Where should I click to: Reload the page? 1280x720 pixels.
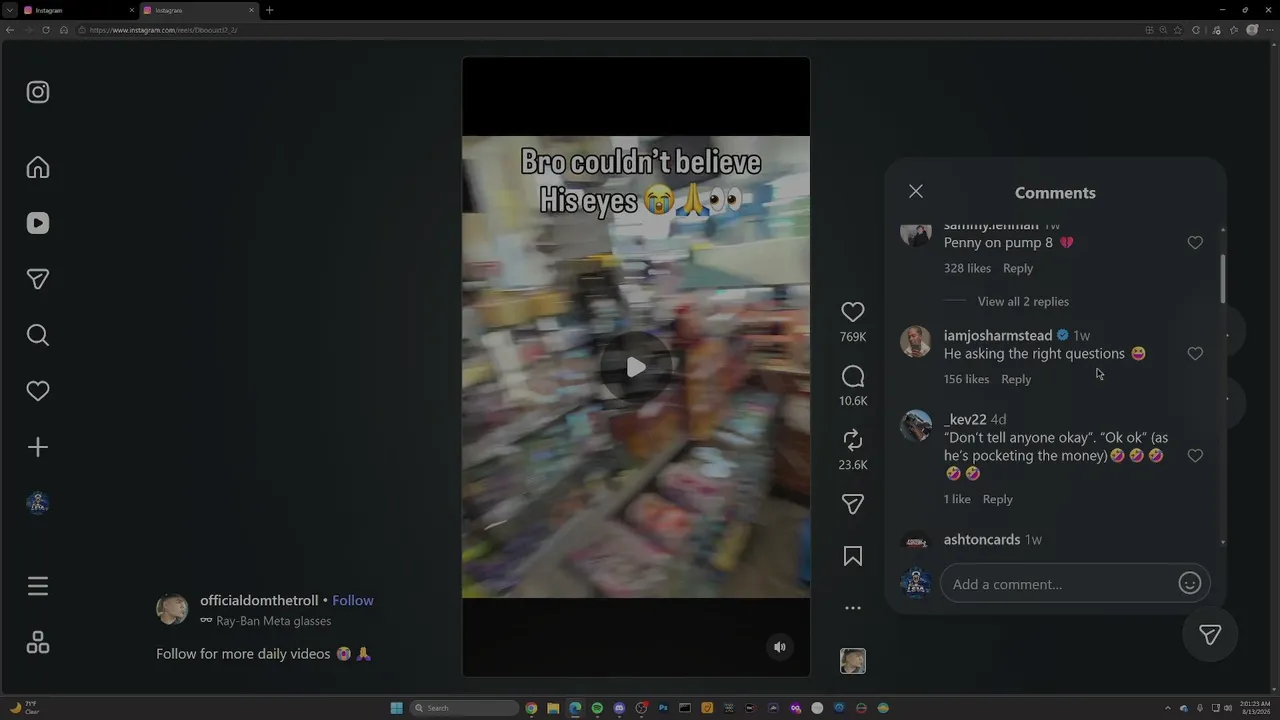click(46, 30)
